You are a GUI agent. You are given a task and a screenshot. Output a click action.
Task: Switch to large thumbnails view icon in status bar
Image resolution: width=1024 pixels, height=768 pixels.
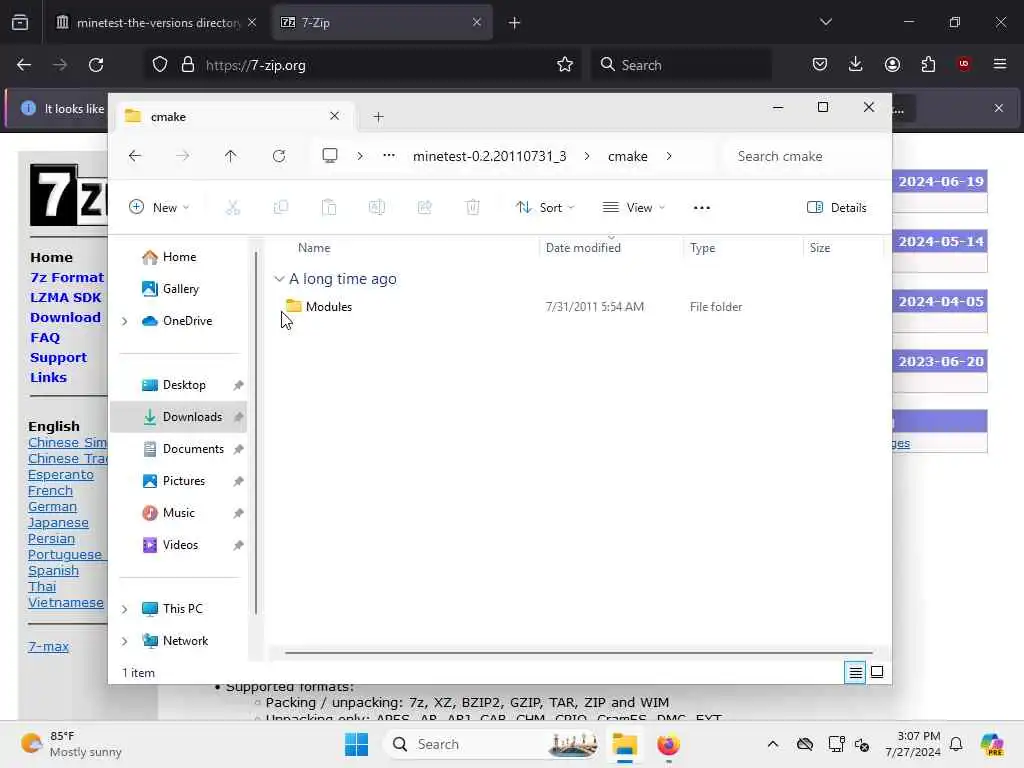[877, 672]
